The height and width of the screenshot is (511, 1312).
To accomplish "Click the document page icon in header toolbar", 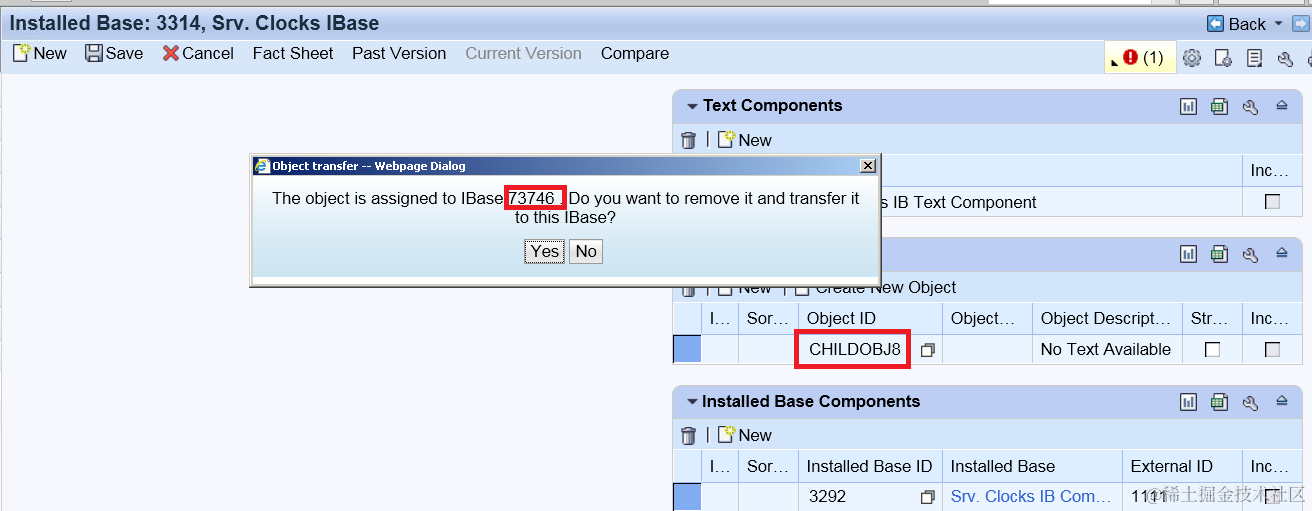I will pos(1254,58).
